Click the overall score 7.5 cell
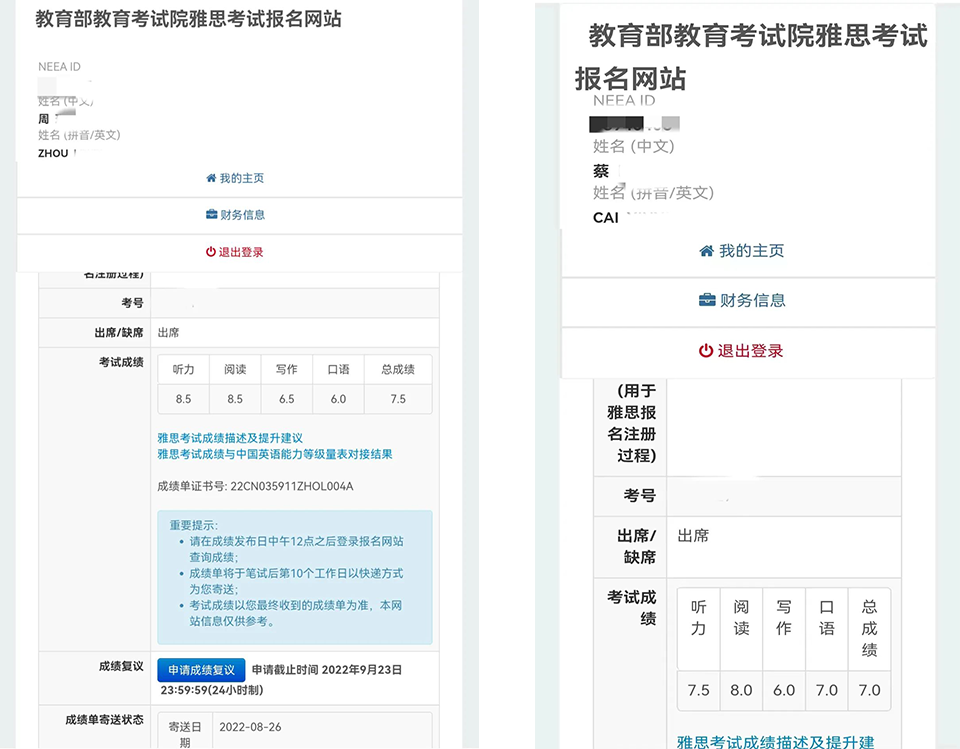Screen dimensions: 960x749 (x=398, y=399)
